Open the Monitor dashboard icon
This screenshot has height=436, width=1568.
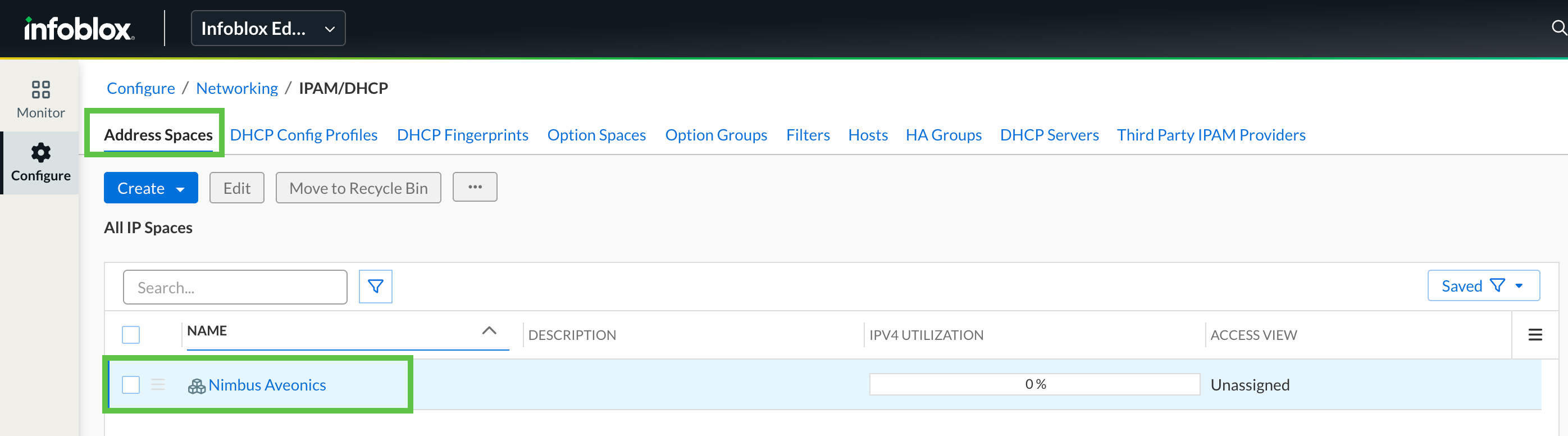pyautogui.click(x=41, y=90)
